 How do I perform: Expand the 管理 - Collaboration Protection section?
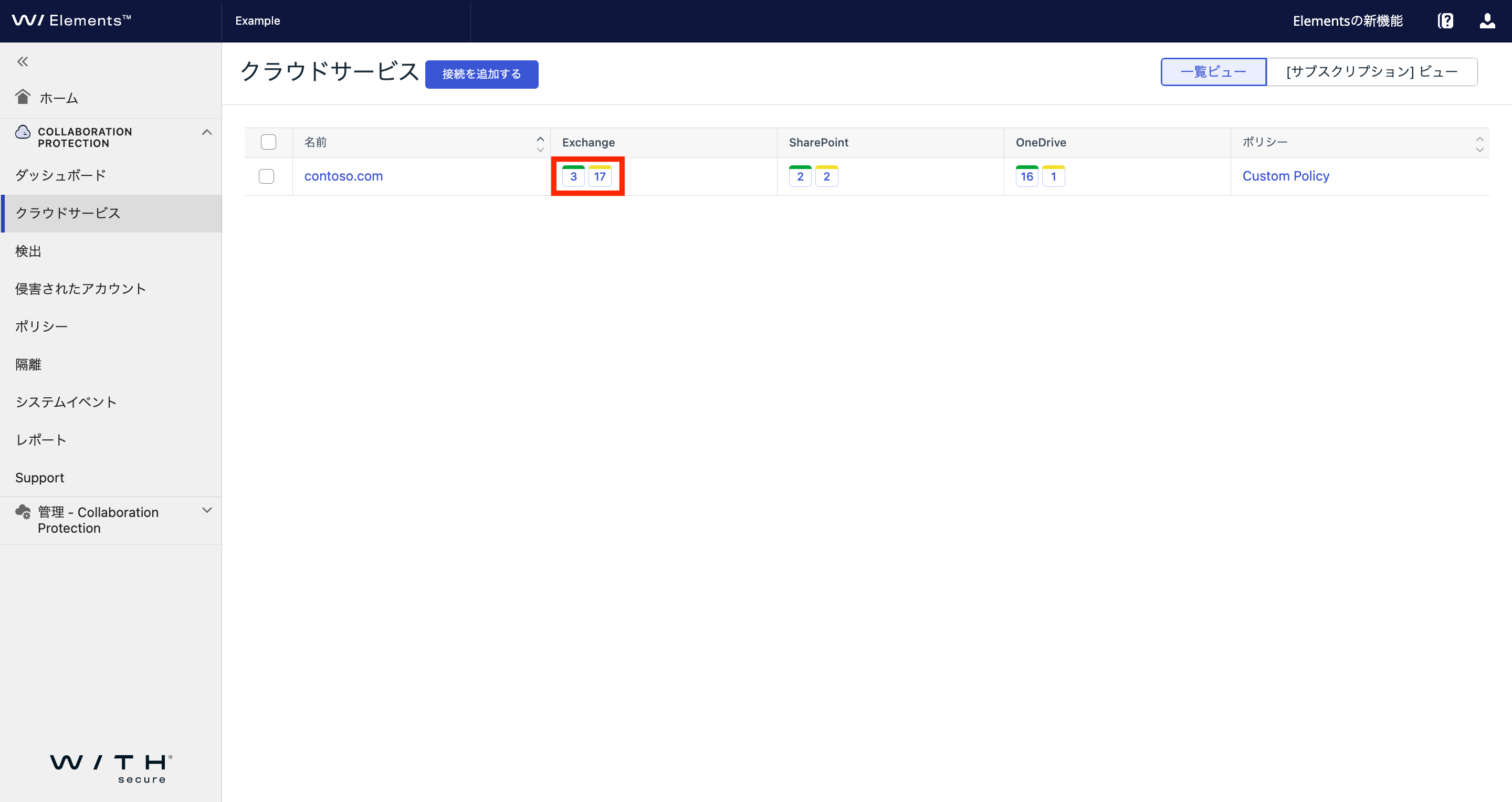click(207, 510)
